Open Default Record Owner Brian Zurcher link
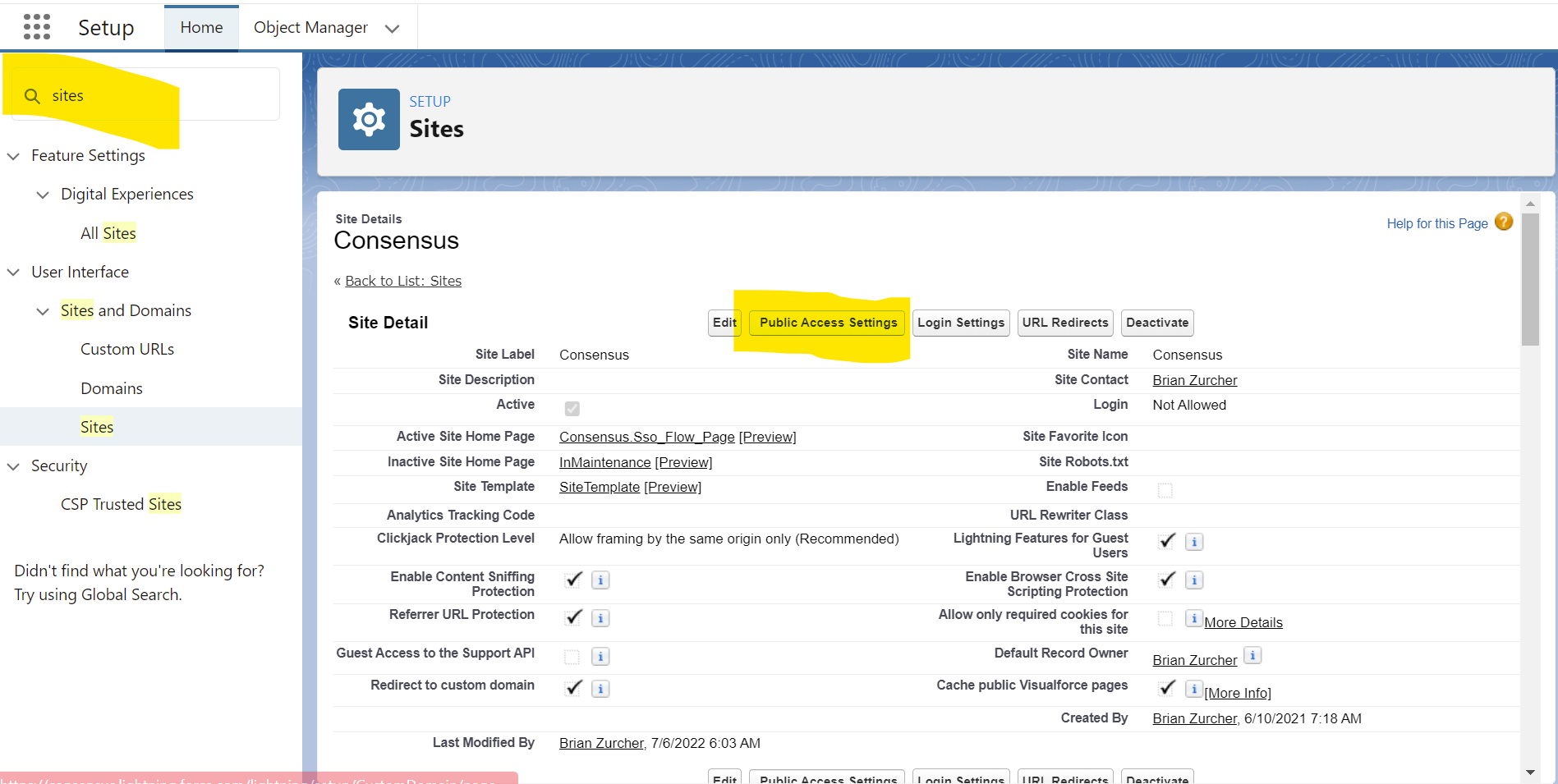This screenshot has height=784, width=1558. click(1194, 660)
